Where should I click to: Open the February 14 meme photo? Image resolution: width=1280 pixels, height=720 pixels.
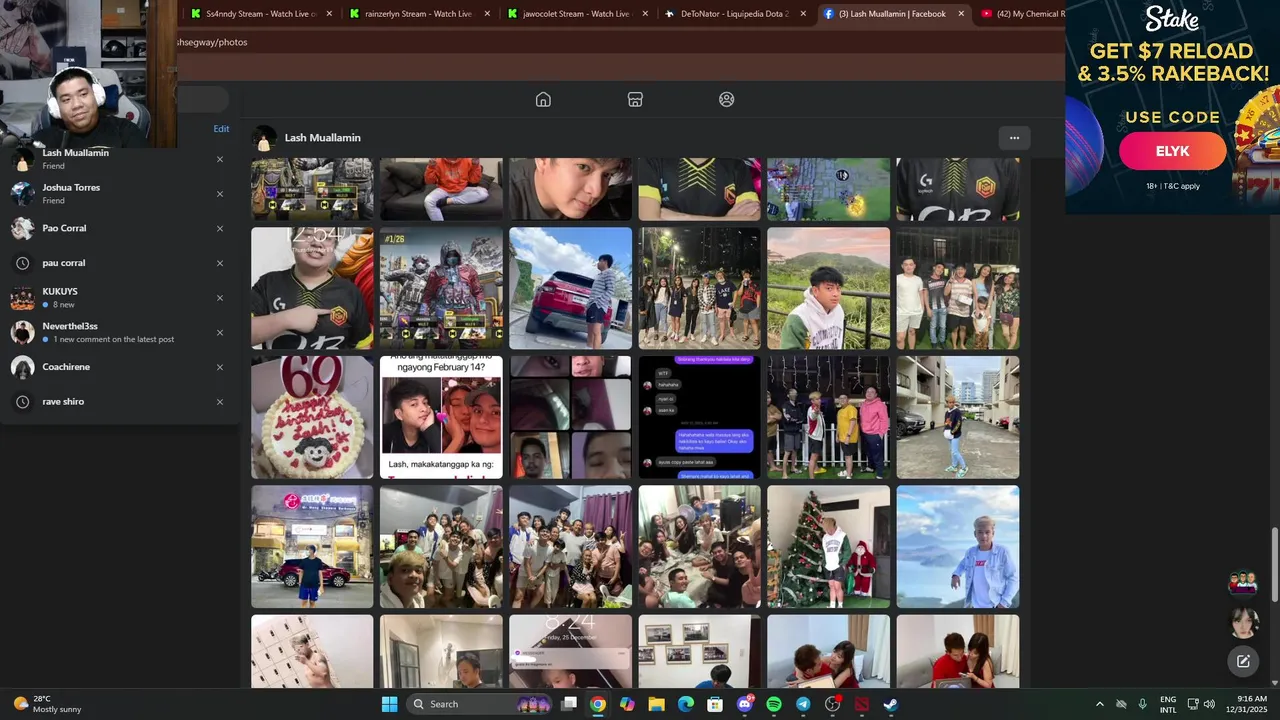441,417
